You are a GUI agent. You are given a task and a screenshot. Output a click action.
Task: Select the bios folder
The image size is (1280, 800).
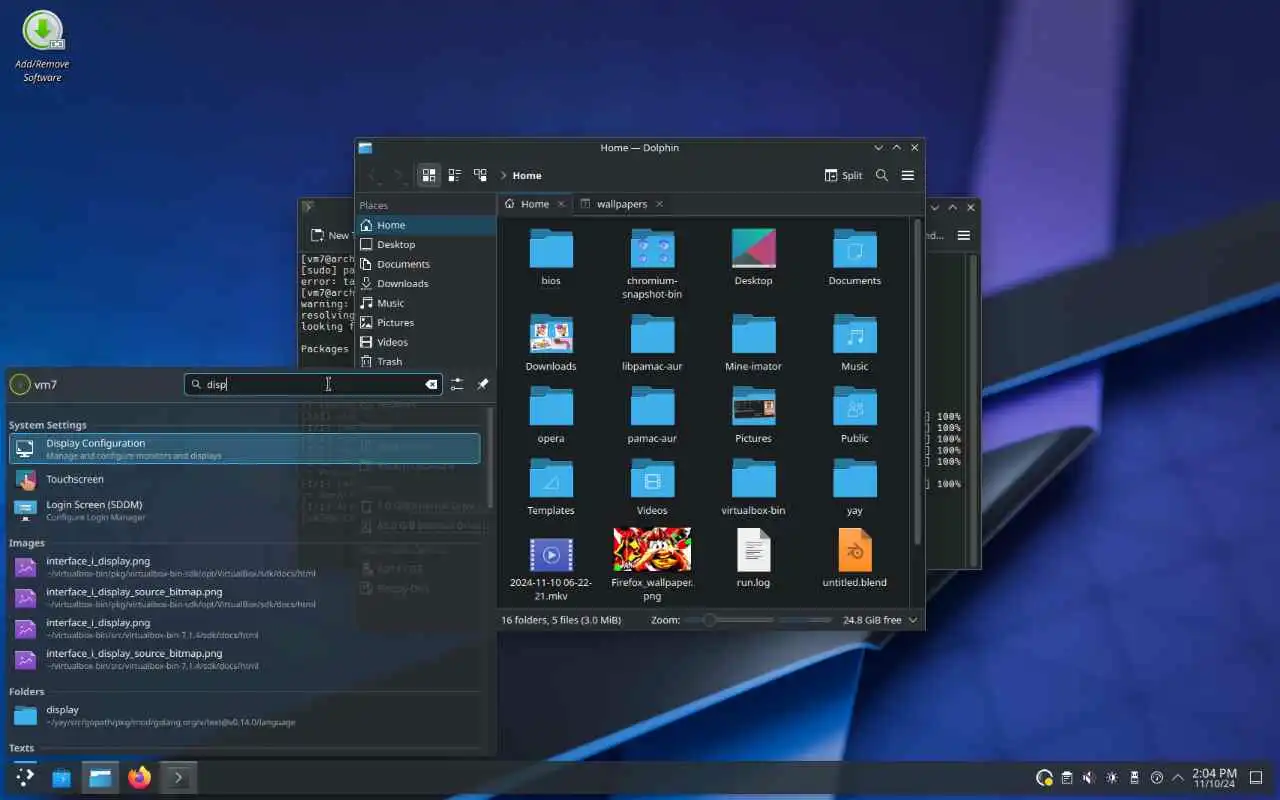pos(551,257)
